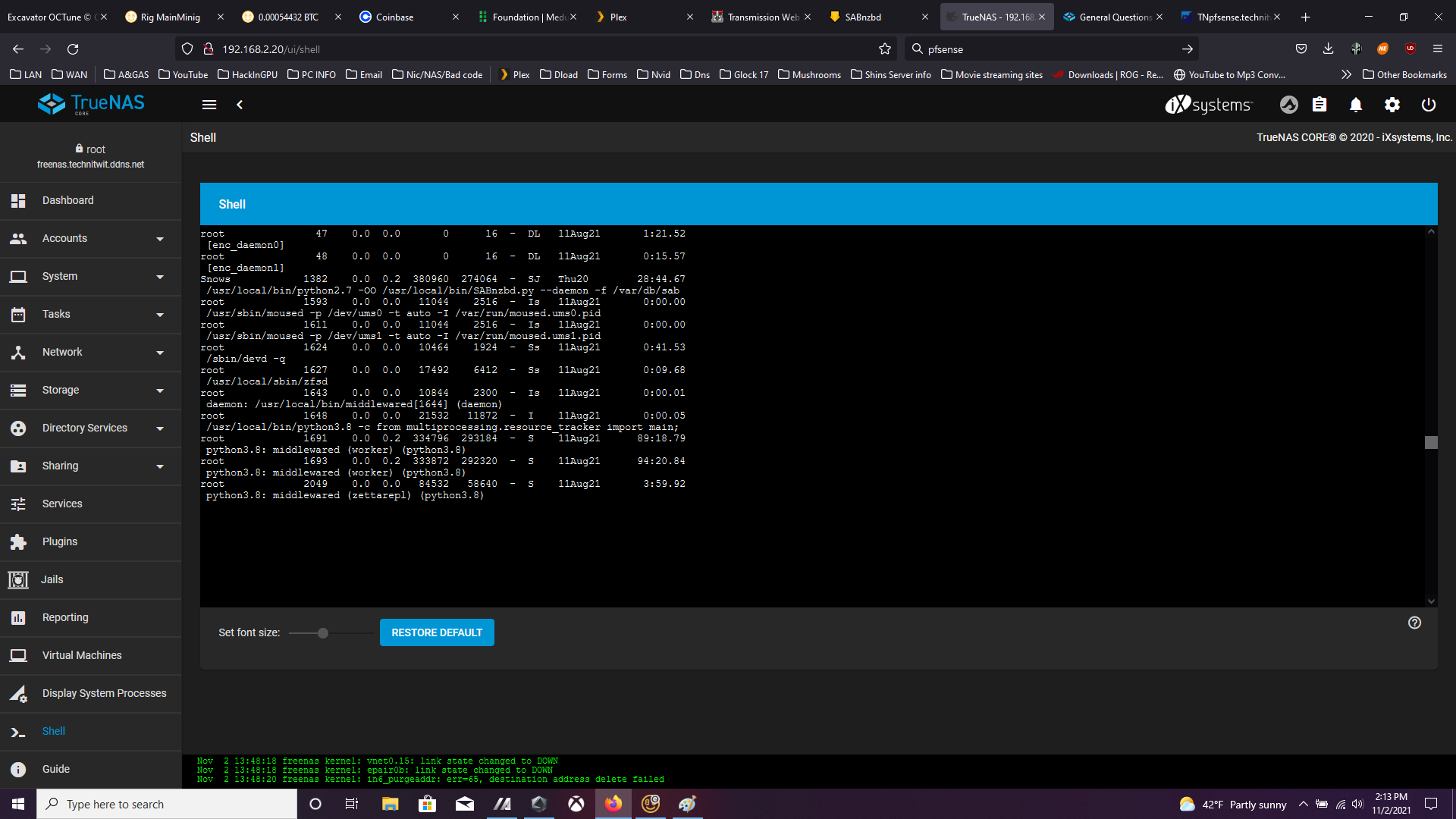Open the Jails page
1456x819 pixels.
point(91,579)
